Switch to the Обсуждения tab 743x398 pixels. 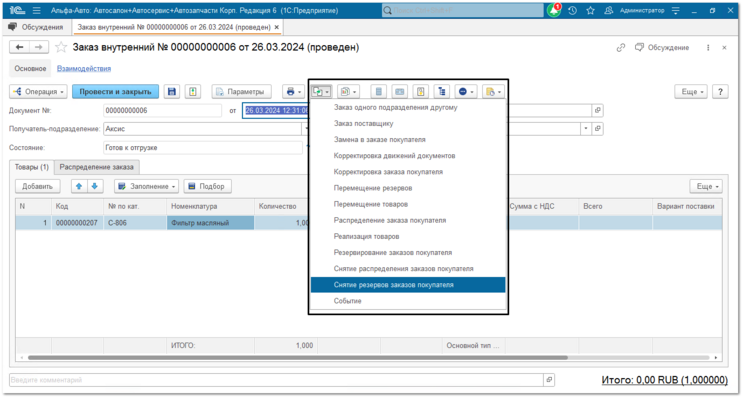point(36,27)
